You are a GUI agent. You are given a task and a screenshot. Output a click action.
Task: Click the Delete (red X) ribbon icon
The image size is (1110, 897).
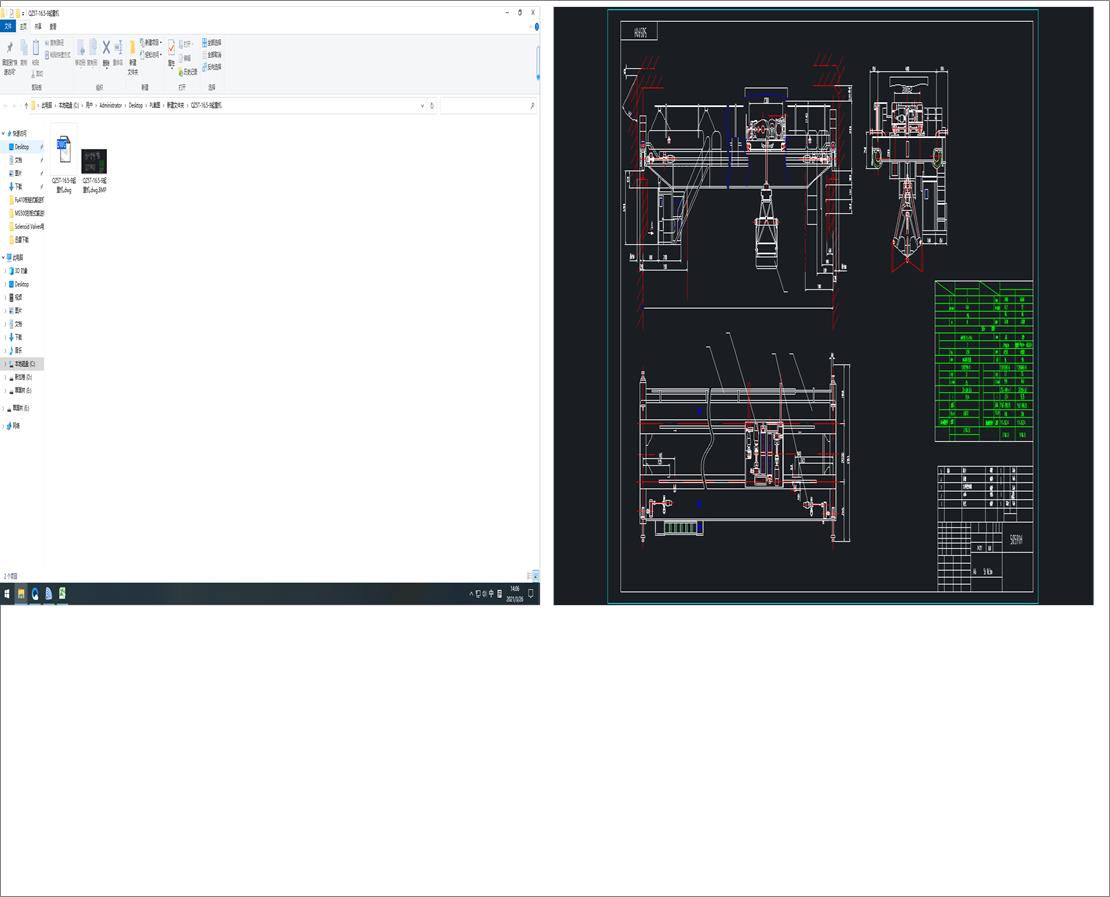(x=105, y=48)
